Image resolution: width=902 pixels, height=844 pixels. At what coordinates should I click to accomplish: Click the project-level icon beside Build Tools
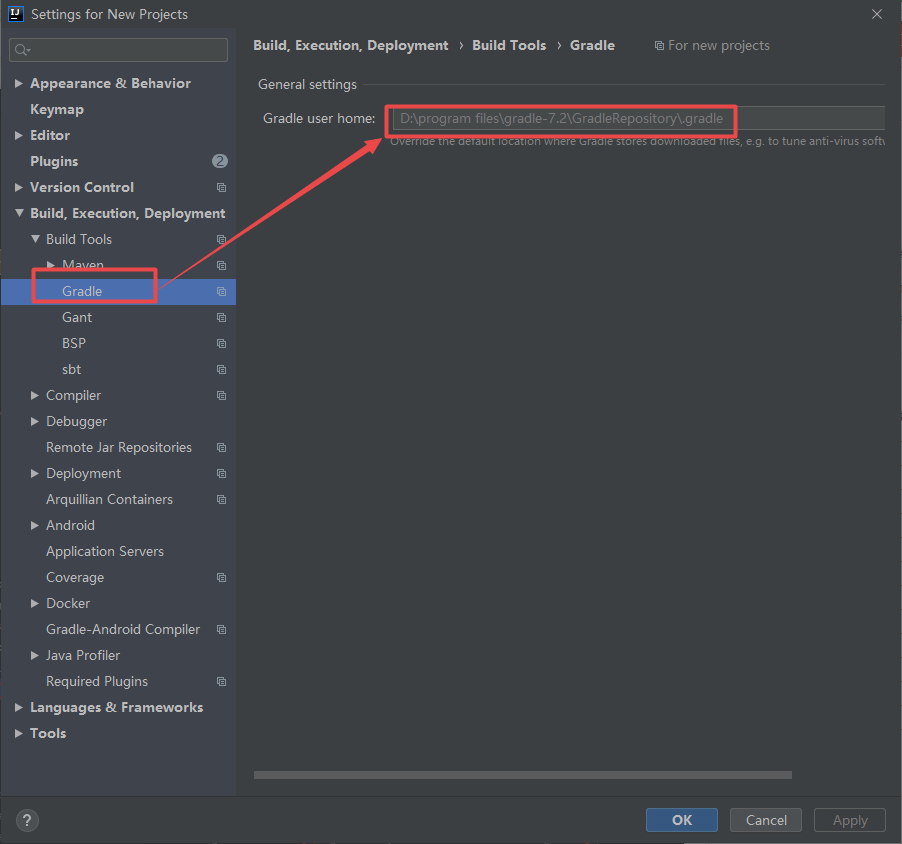tap(221, 239)
